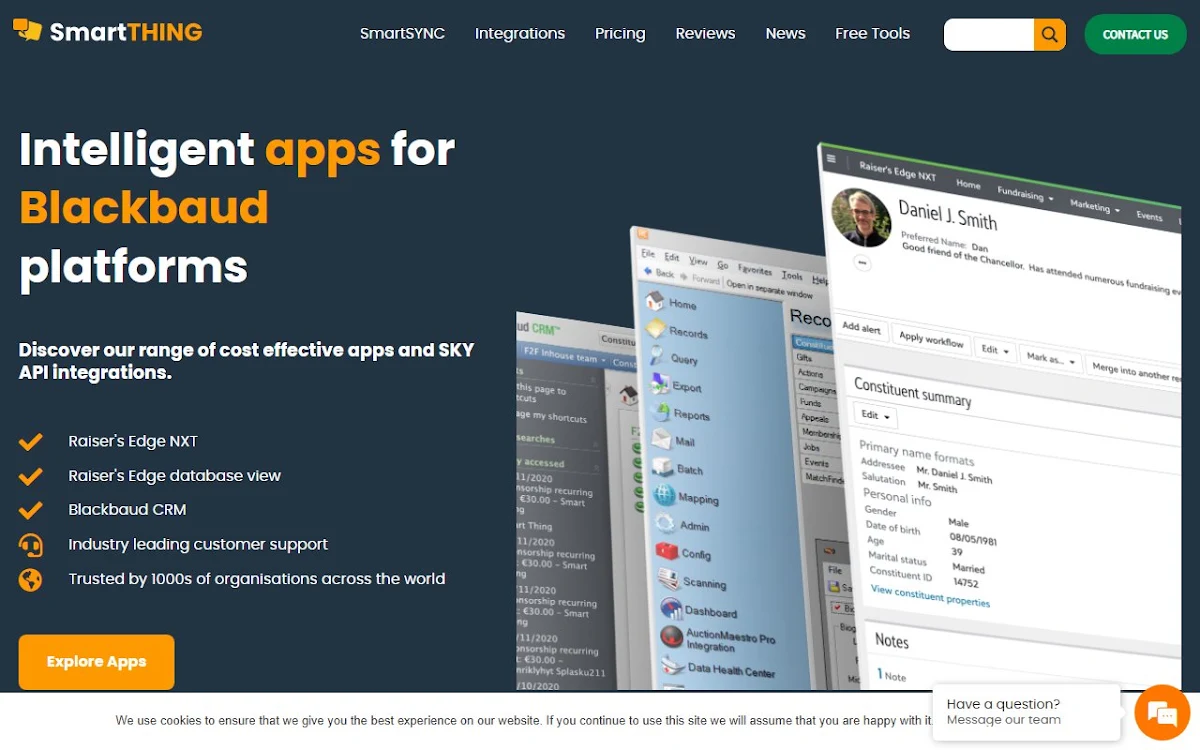The width and height of the screenshot is (1200, 750).
Task: Click the globe icon beside Trusted by 1000s
Action: pyautogui.click(x=30, y=579)
